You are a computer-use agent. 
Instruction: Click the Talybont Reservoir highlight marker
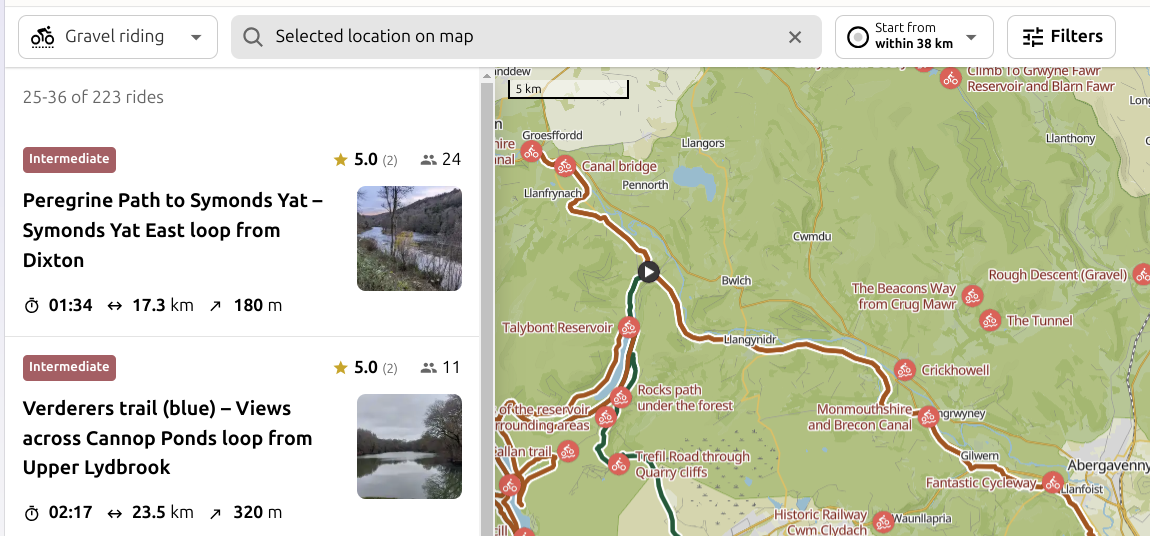628,328
